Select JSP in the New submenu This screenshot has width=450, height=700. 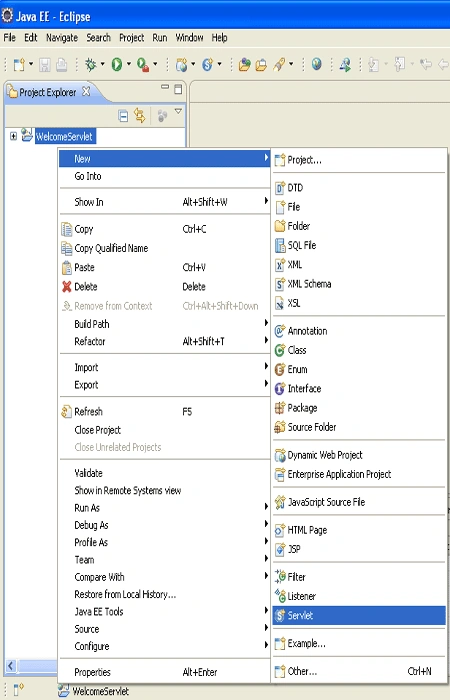(358, 550)
